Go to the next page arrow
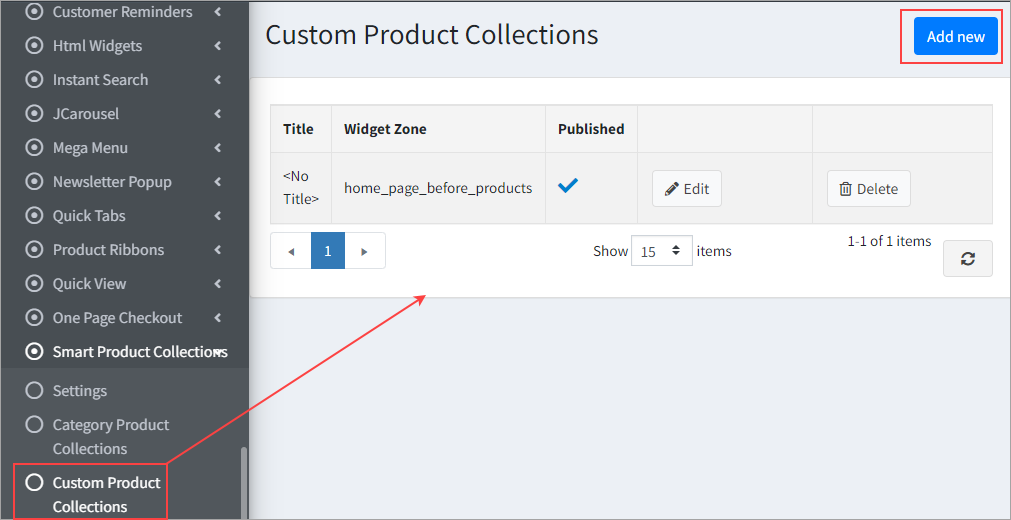This screenshot has width=1011, height=520. (x=365, y=251)
